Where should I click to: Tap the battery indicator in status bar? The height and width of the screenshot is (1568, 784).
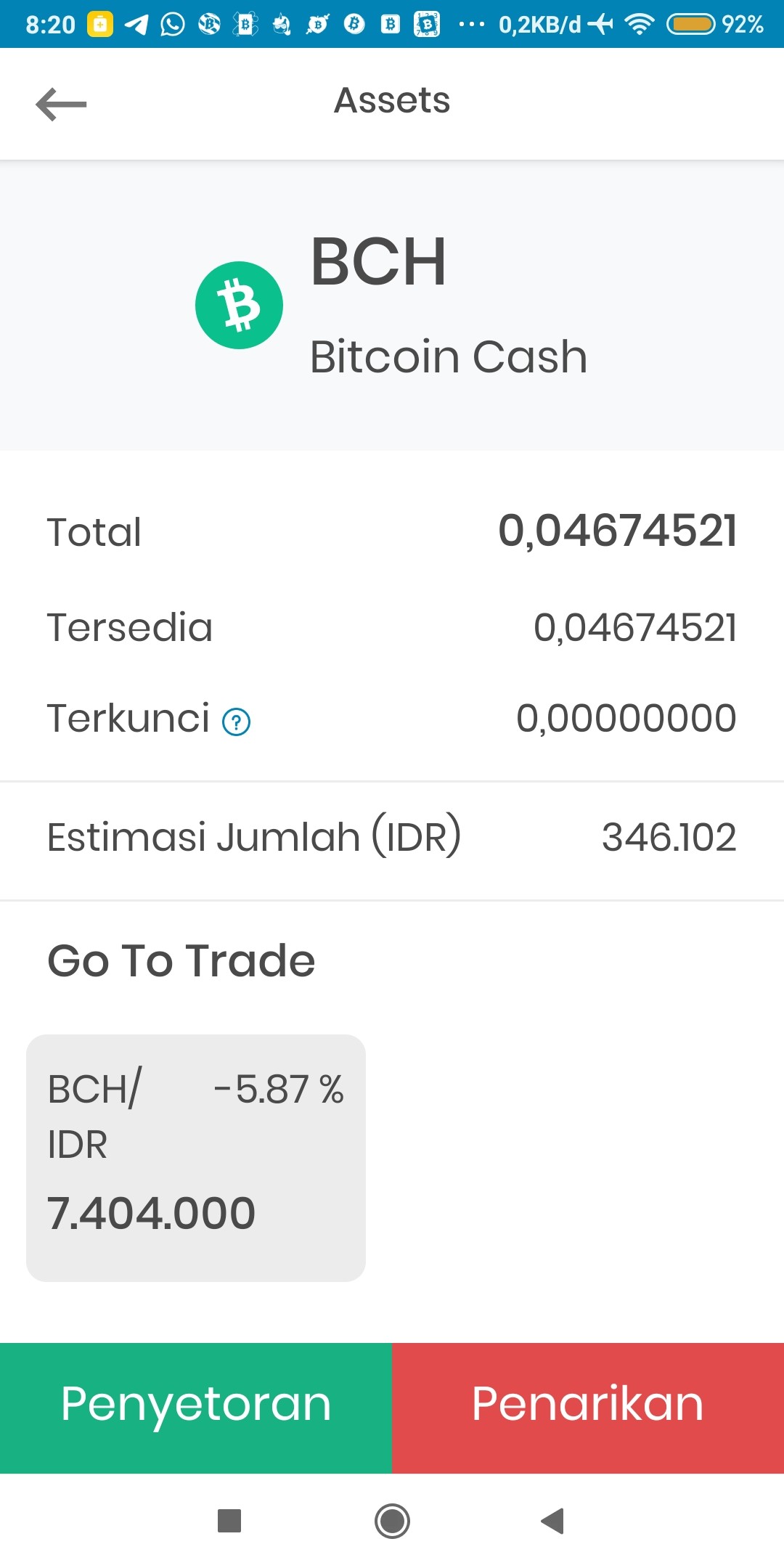pos(691,25)
